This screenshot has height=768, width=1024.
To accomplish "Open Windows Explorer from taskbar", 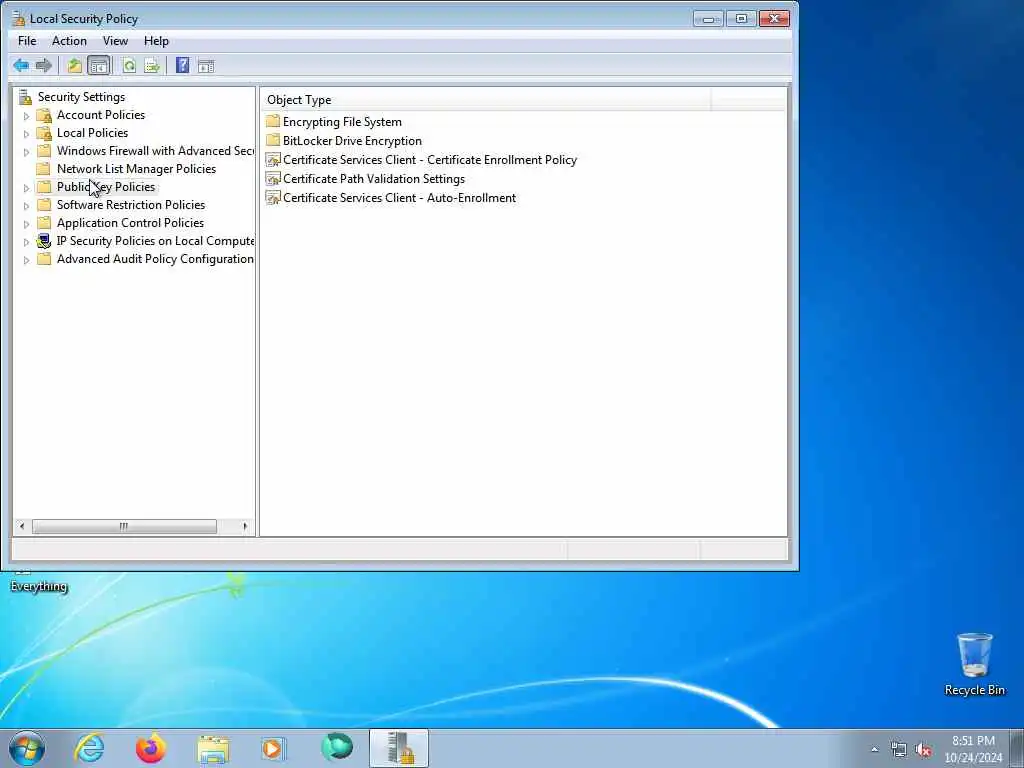I will pos(213,748).
